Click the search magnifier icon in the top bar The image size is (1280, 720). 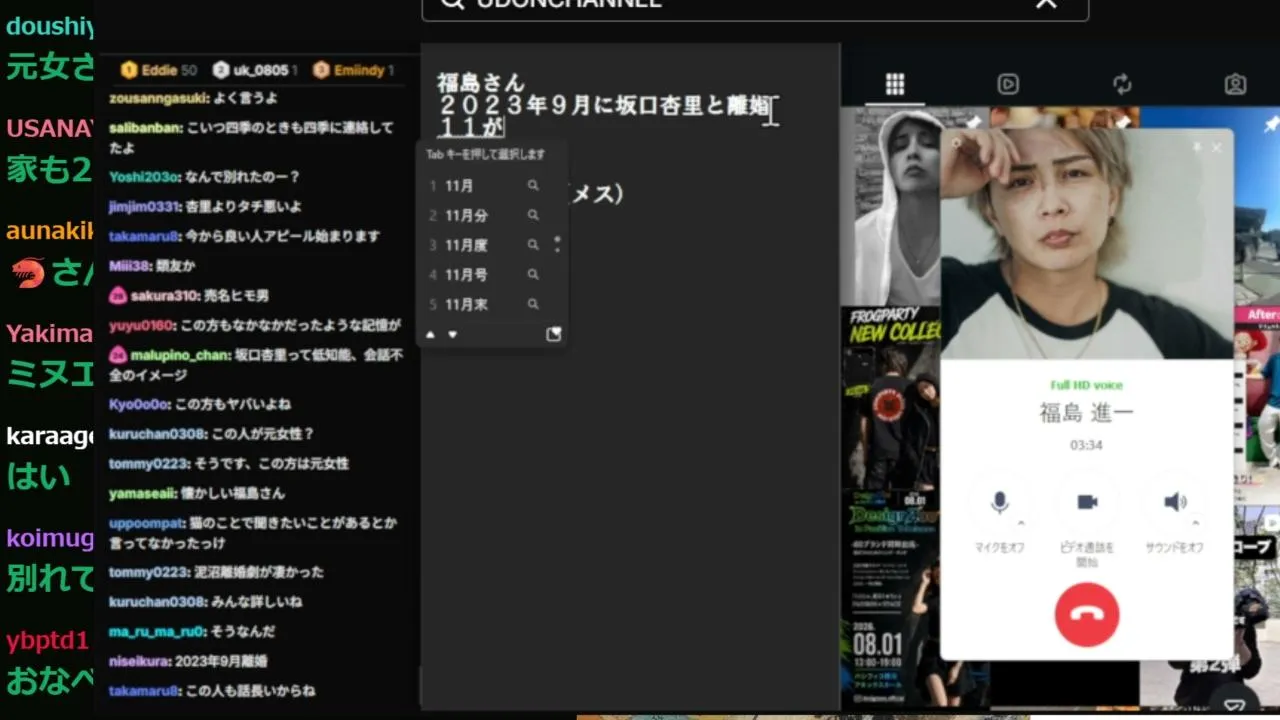pos(452,3)
